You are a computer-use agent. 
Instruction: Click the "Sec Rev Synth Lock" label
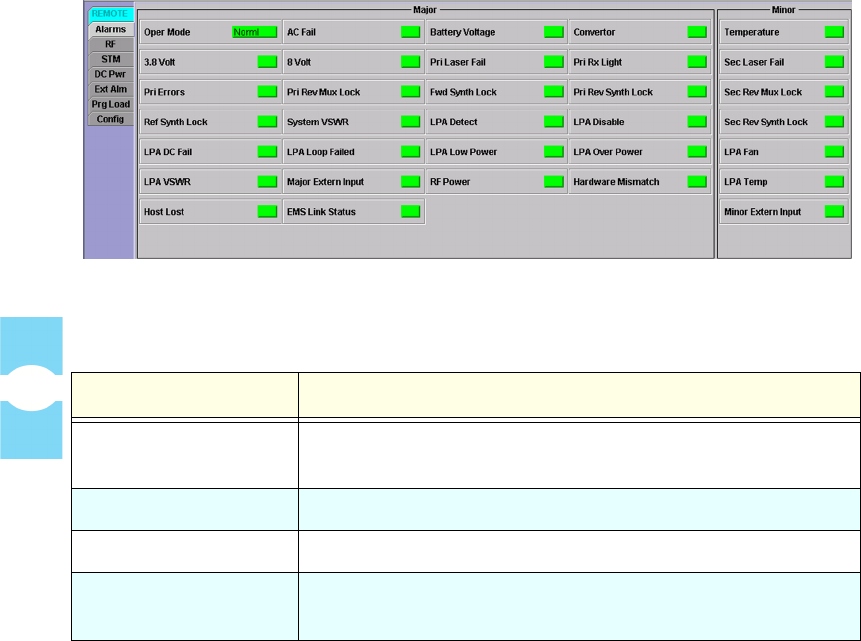pyautogui.click(x=765, y=122)
